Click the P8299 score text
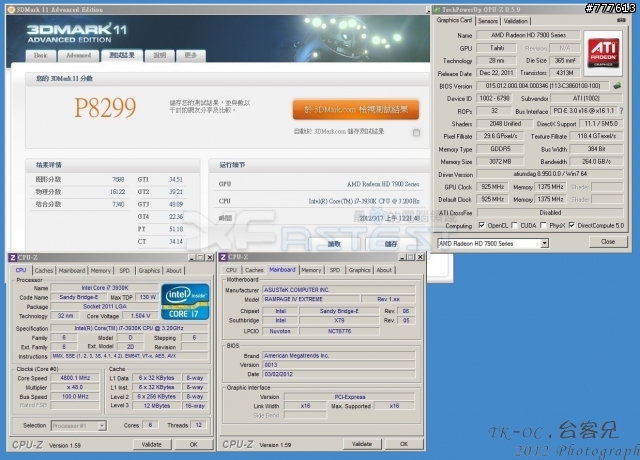640x460 pixels. click(x=105, y=108)
